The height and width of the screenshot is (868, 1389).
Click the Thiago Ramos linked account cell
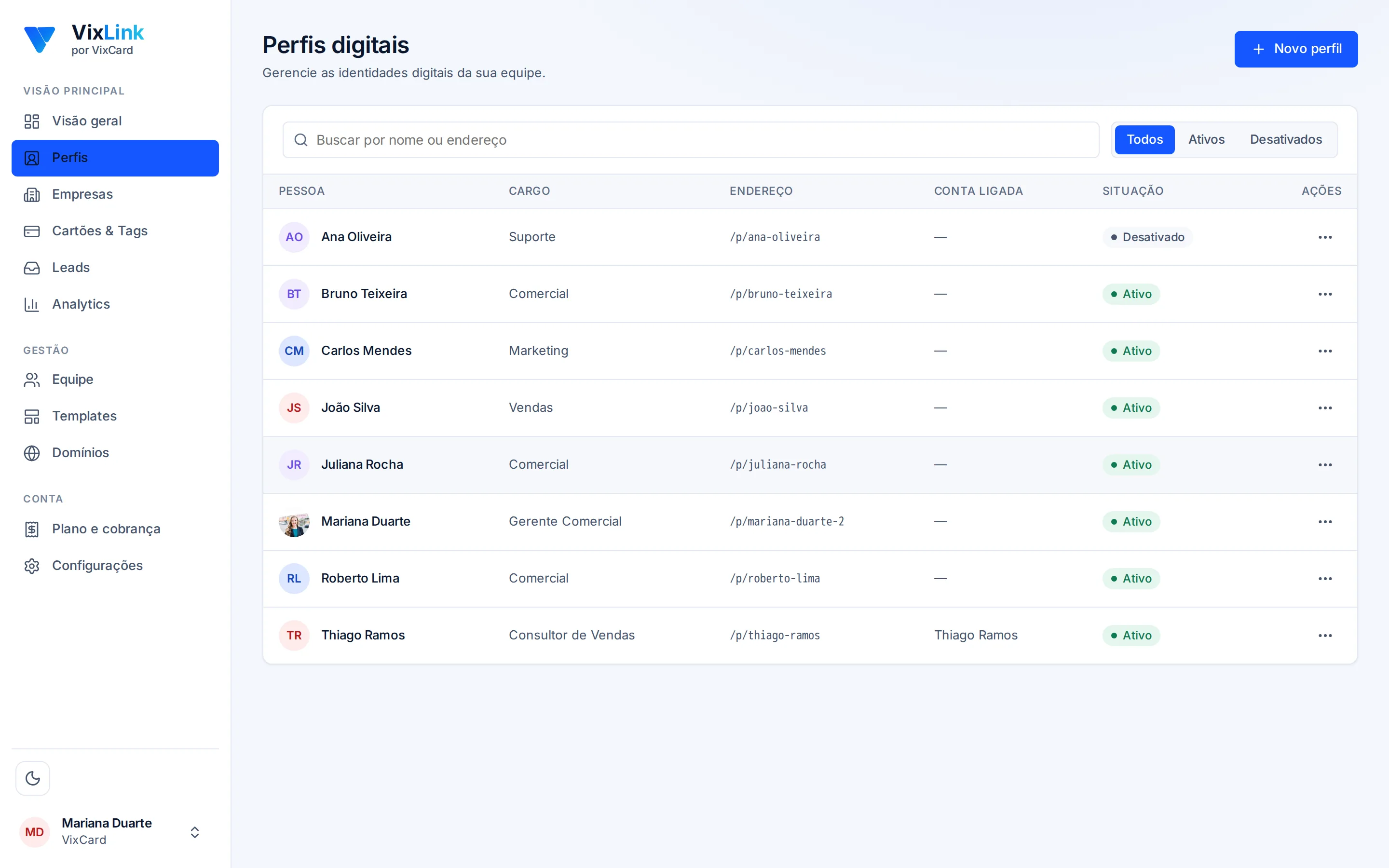(975, 635)
